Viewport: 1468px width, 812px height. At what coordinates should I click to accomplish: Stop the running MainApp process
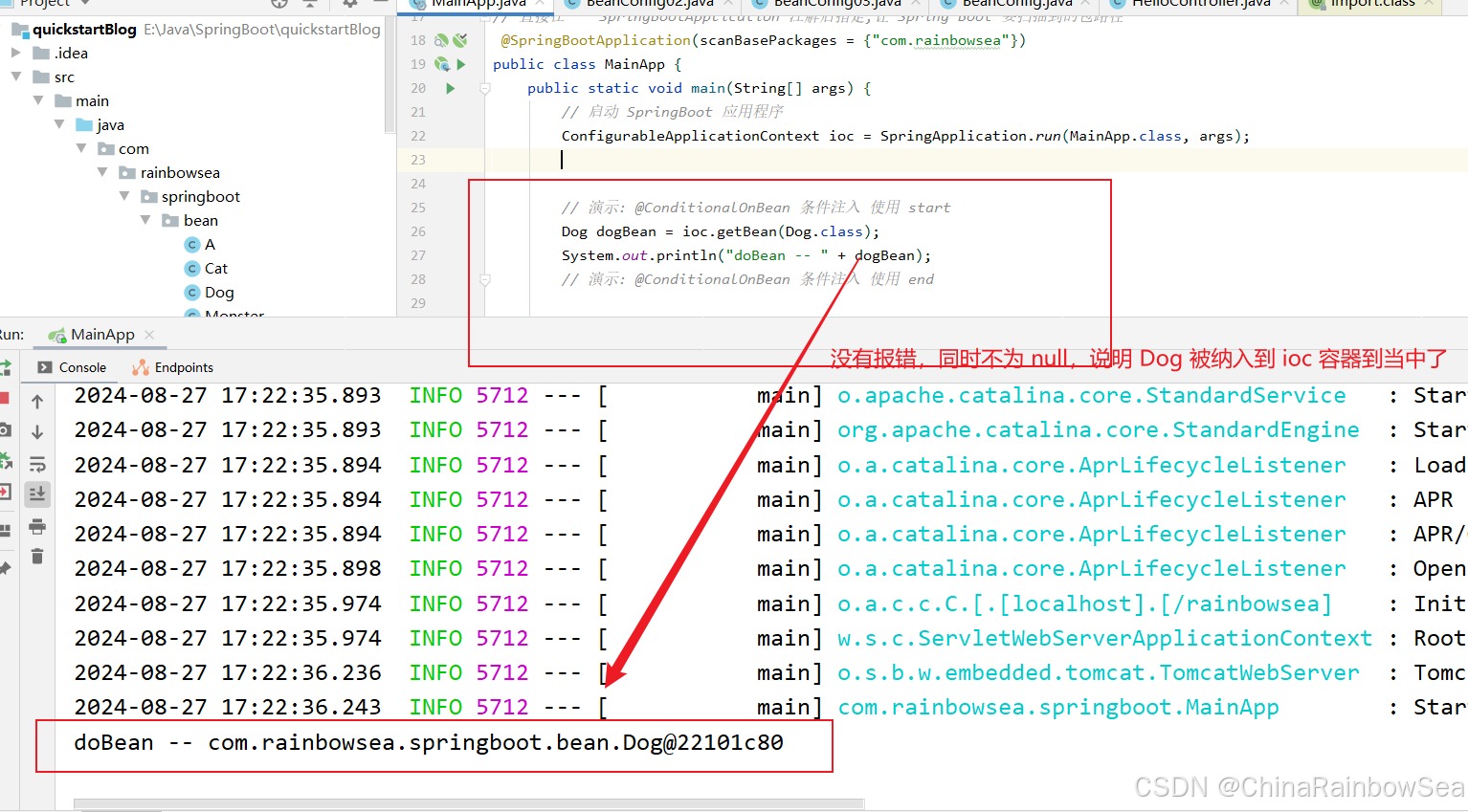click(x=4, y=398)
